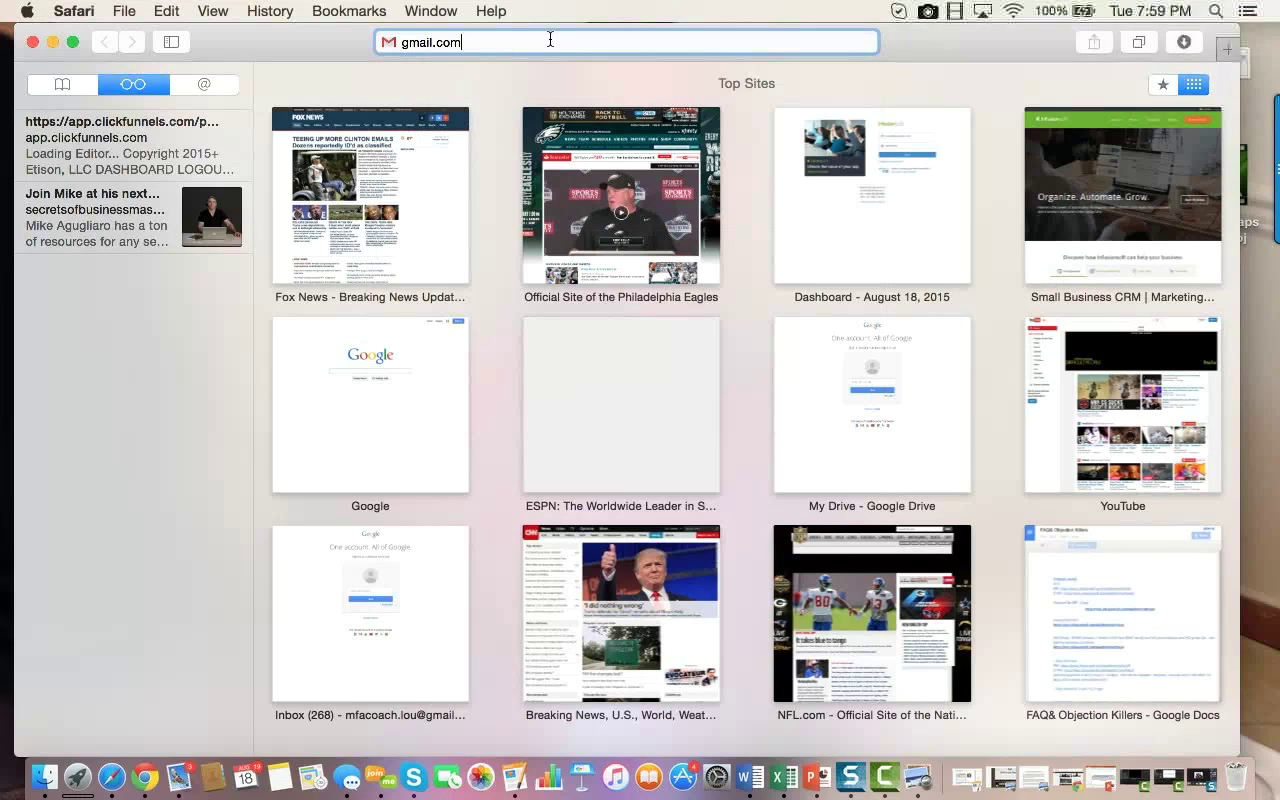Open the Wi-Fi status menu

1013,11
